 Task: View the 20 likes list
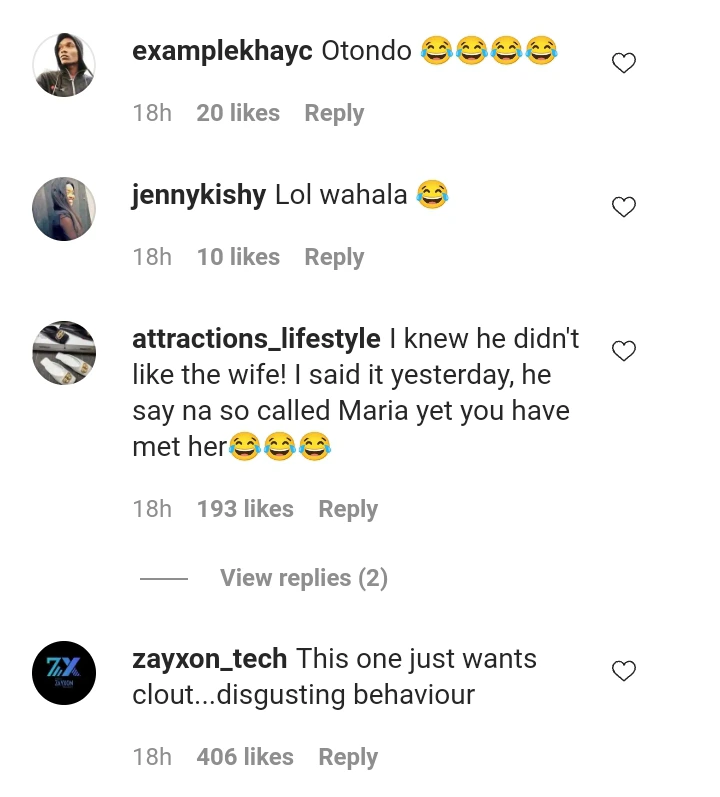point(240,113)
